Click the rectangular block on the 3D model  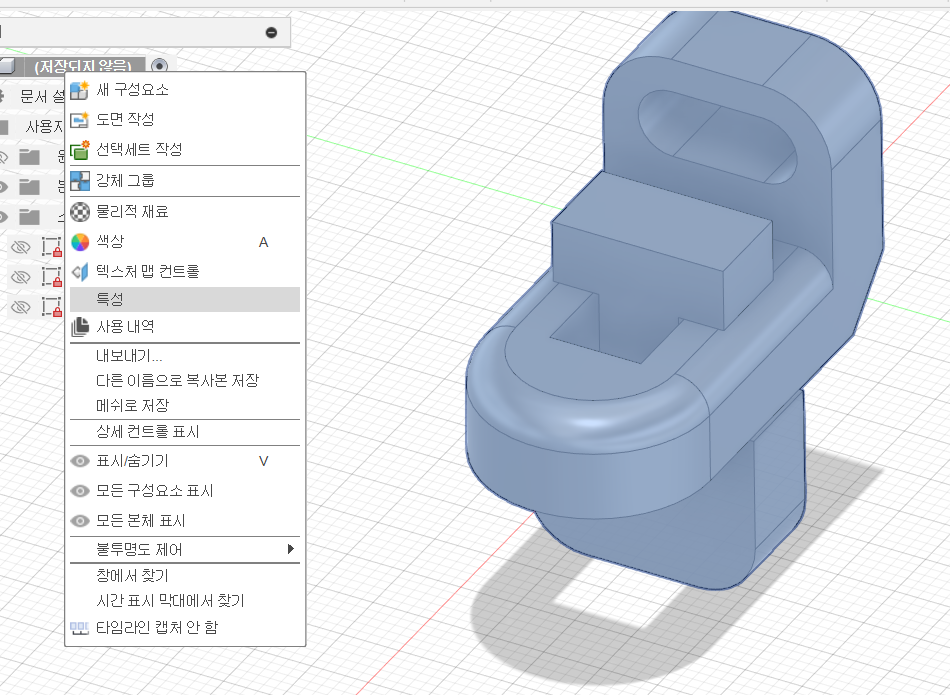click(660, 248)
